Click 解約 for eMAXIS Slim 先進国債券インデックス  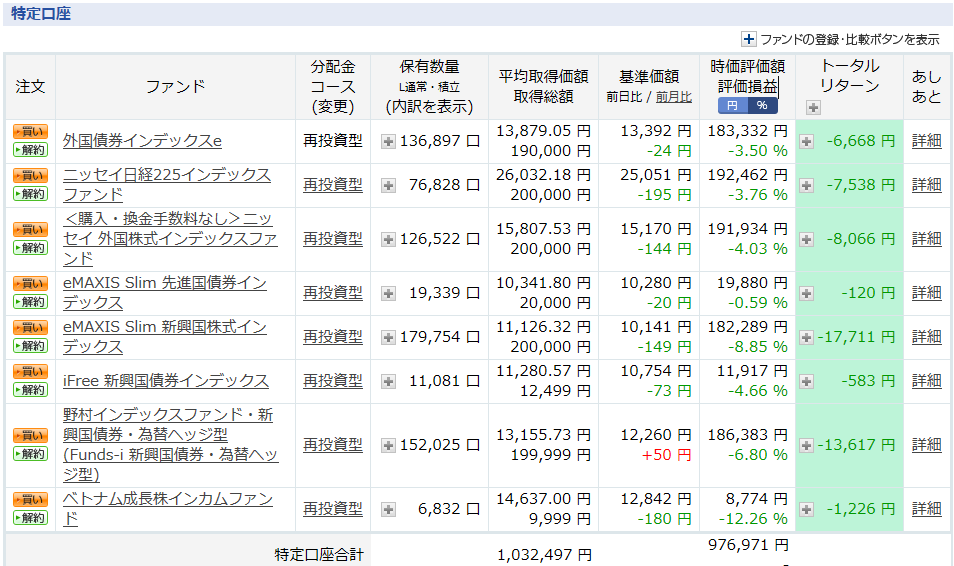coord(30,301)
